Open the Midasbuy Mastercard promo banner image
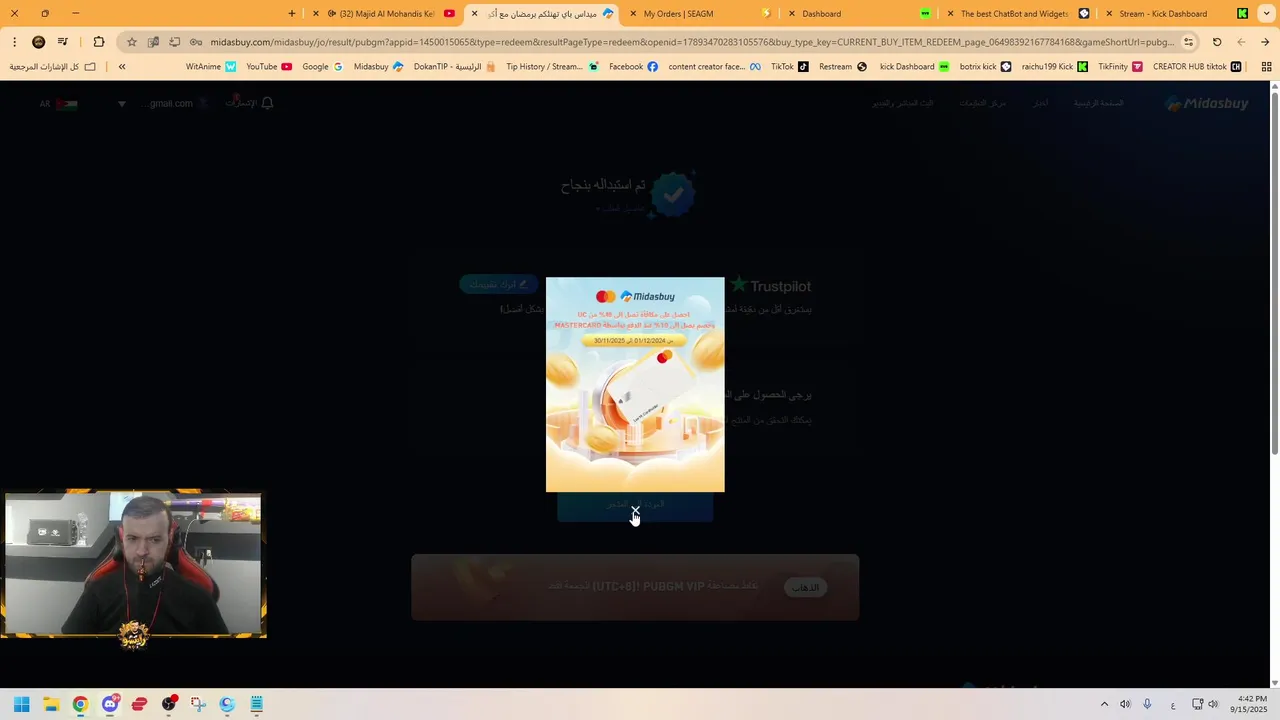1280x720 pixels. [635, 384]
